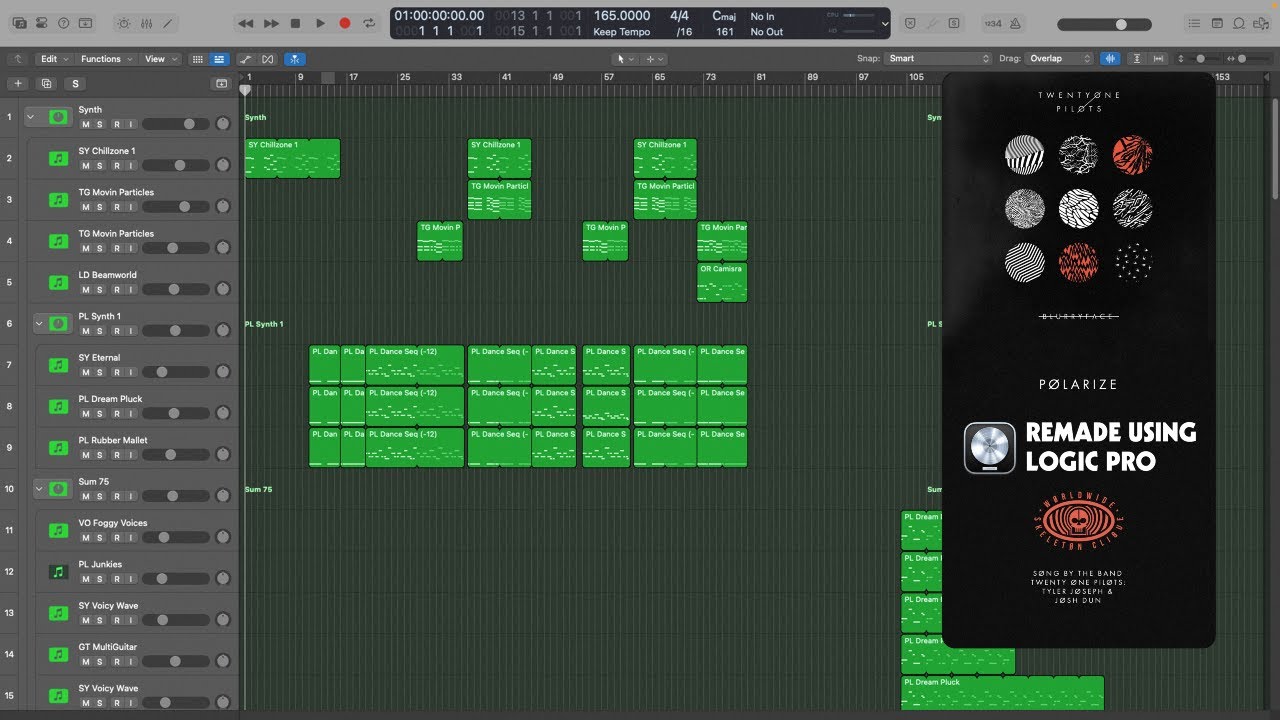Screen dimensions: 1280x720
Task: Open the Library panel
Action: click(x=19, y=23)
